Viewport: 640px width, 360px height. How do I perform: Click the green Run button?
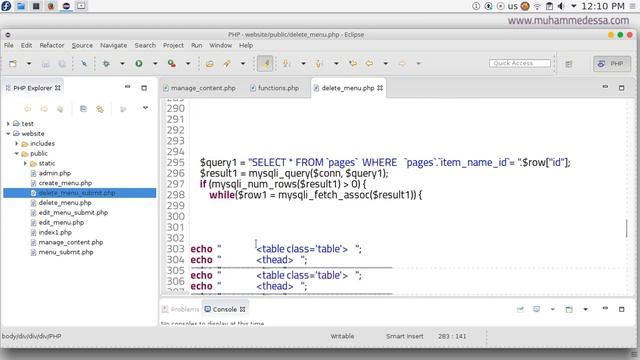139,64
